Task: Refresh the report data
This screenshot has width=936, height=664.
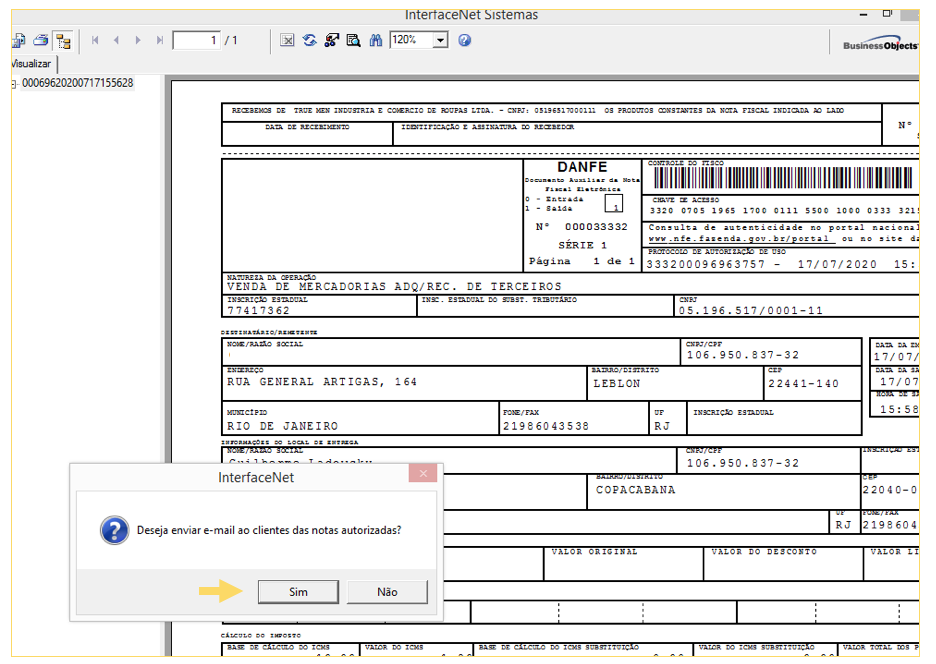Action: coord(310,41)
